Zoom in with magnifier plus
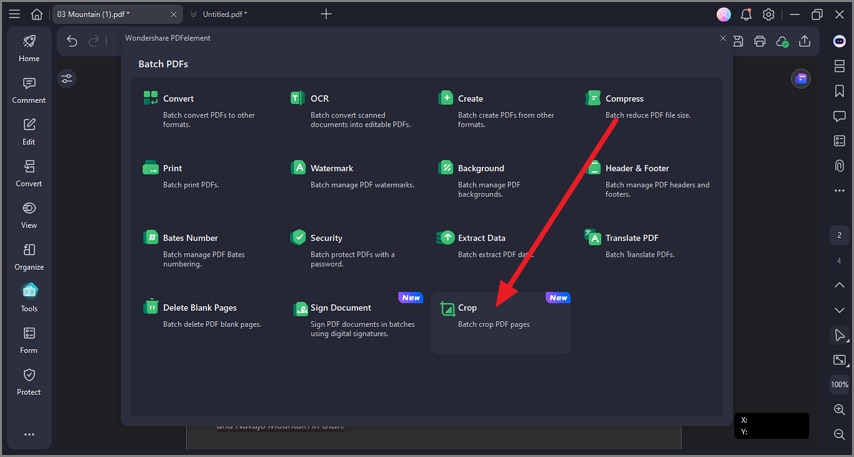The width and height of the screenshot is (854, 457). click(839, 410)
